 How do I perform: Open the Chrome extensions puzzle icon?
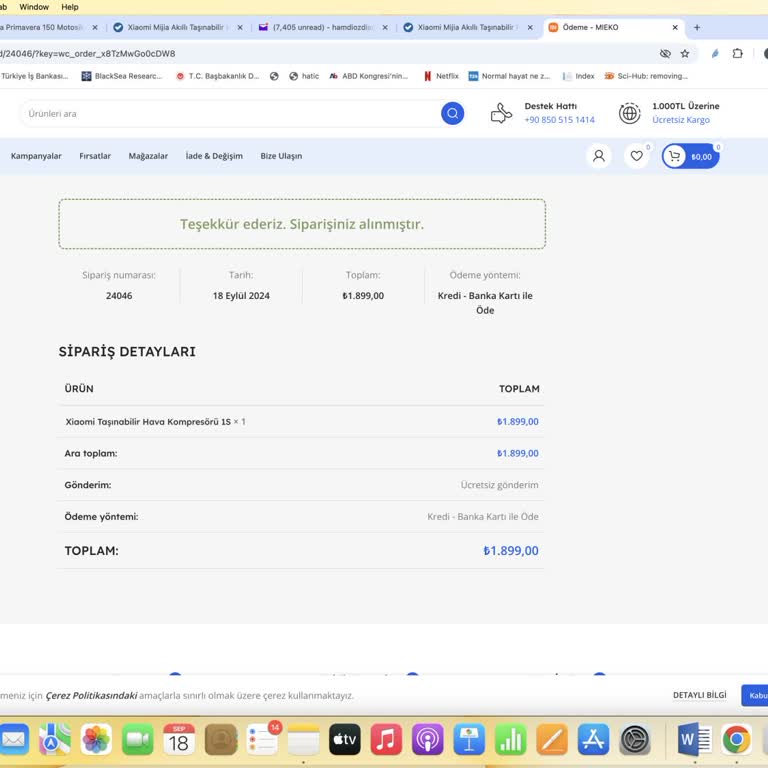pos(737,53)
